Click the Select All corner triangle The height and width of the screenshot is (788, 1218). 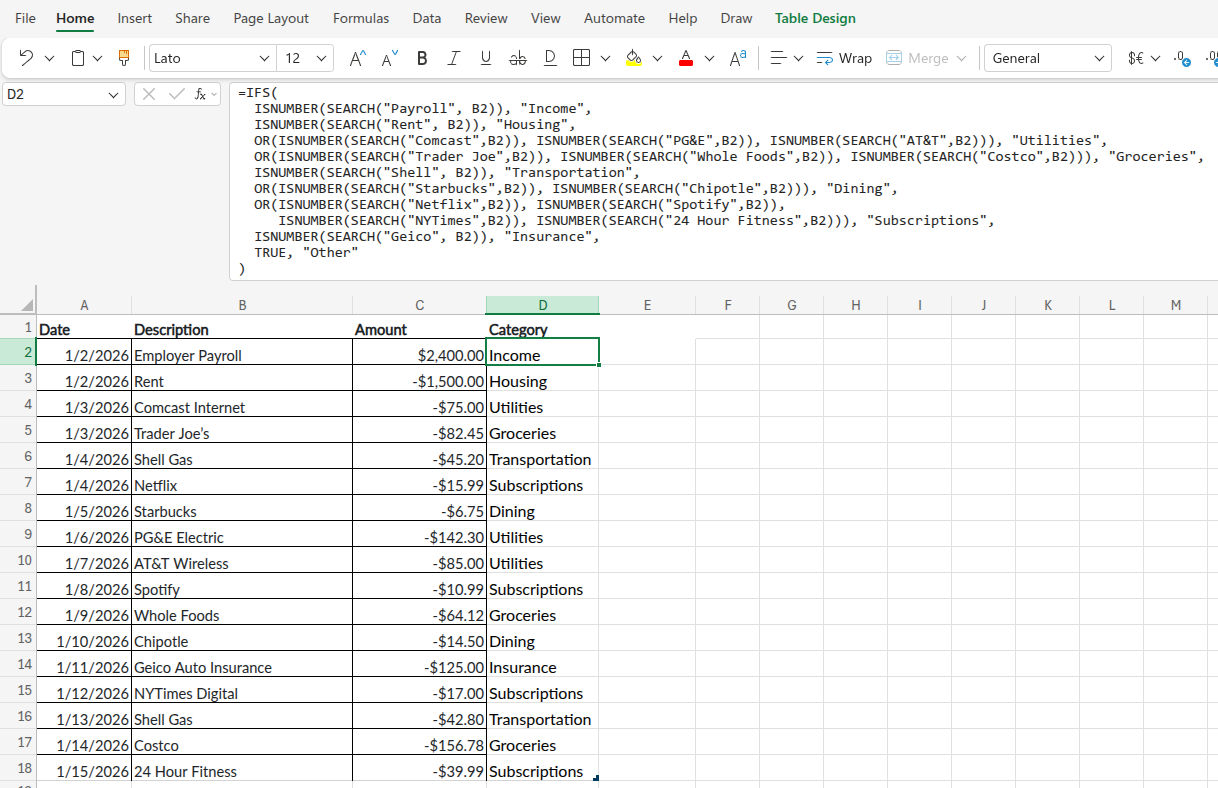coord(27,306)
